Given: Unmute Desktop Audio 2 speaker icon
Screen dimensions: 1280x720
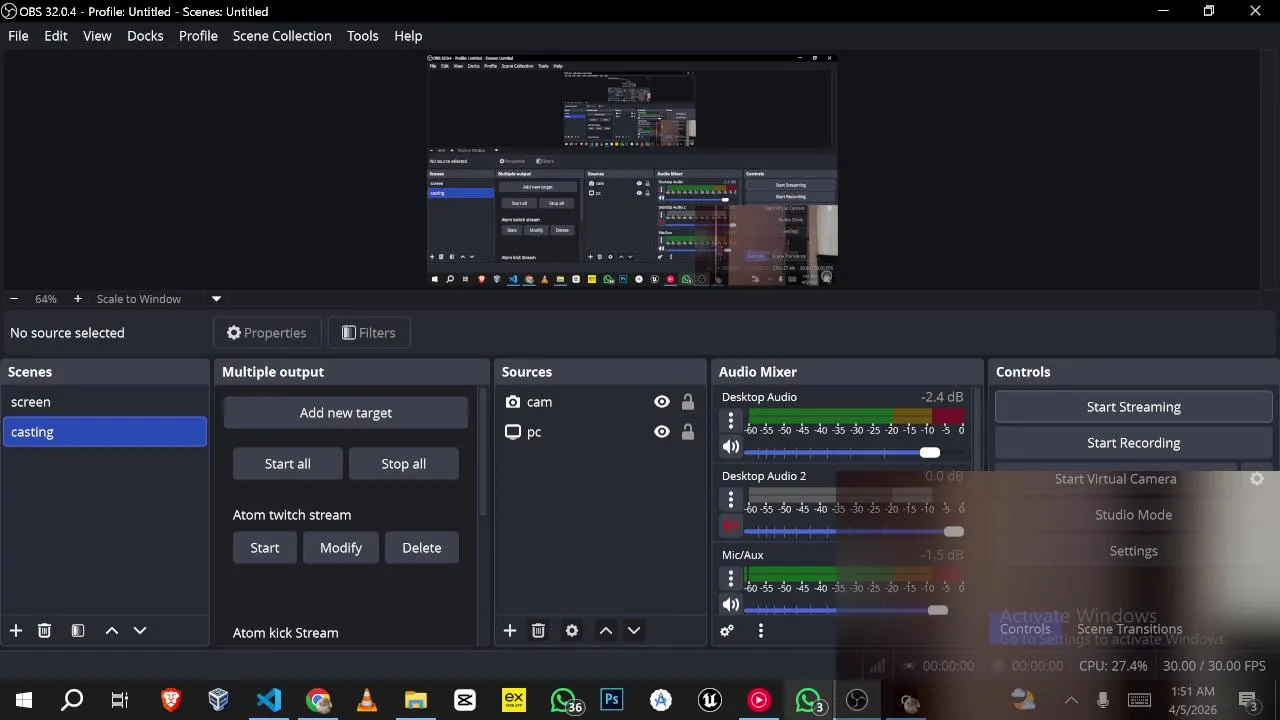Looking at the screenshot, I should (731, 526).
